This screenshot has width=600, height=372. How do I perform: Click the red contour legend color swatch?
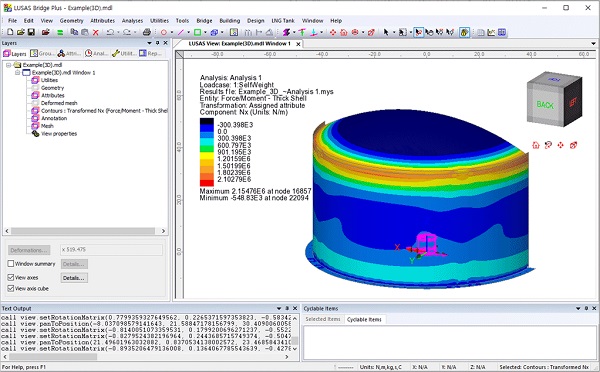pos(207,183)
